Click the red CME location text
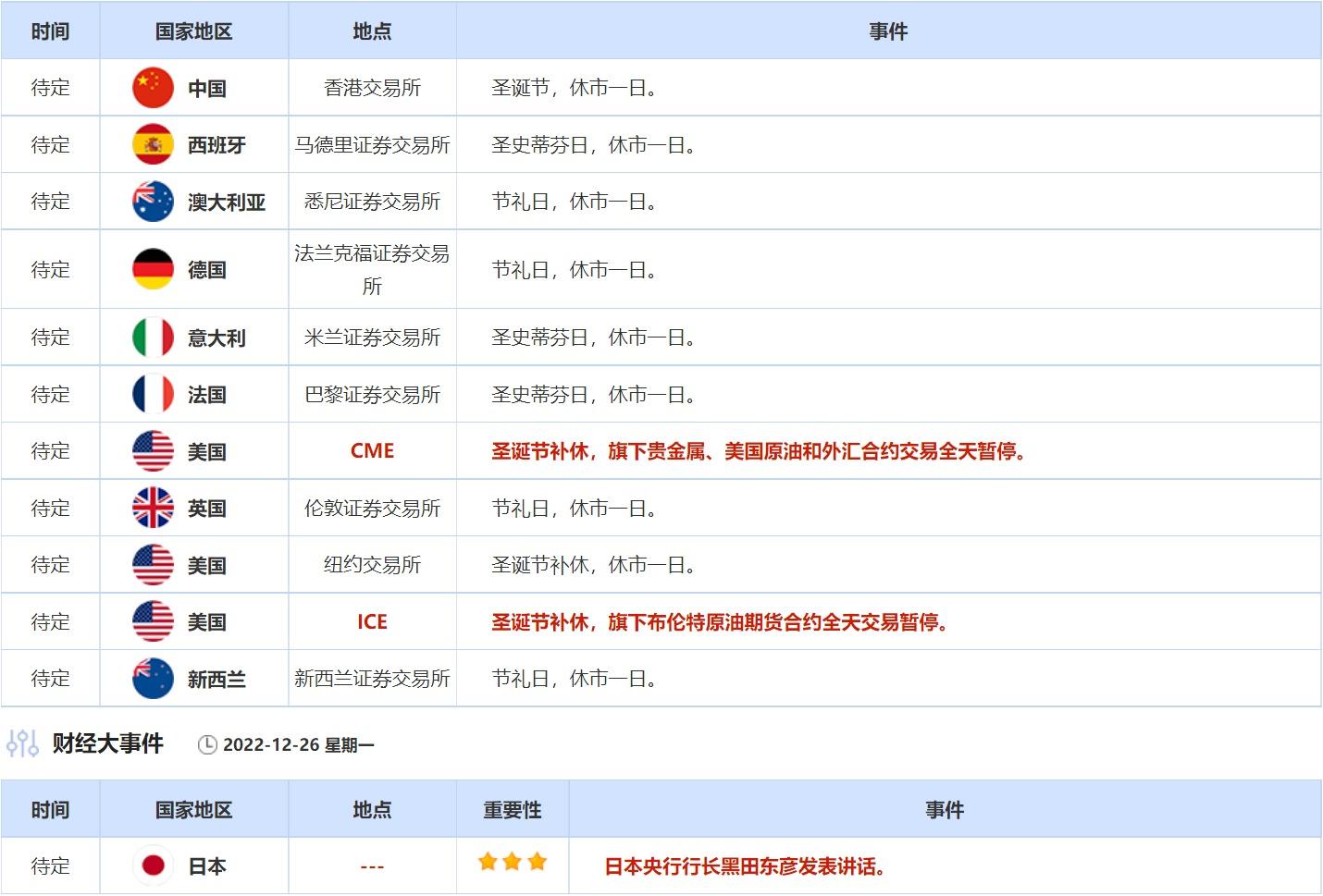 pyautogui.click(x=372, y=451)
